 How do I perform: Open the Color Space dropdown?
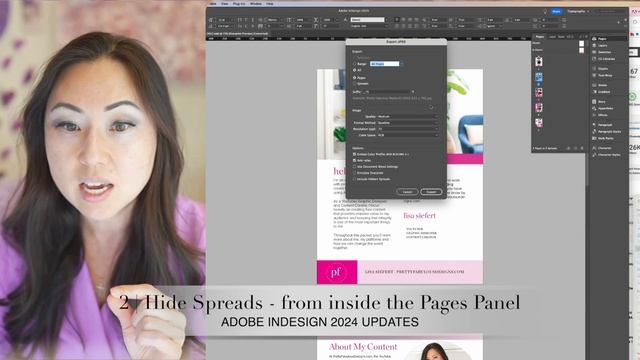click(407, 135)
